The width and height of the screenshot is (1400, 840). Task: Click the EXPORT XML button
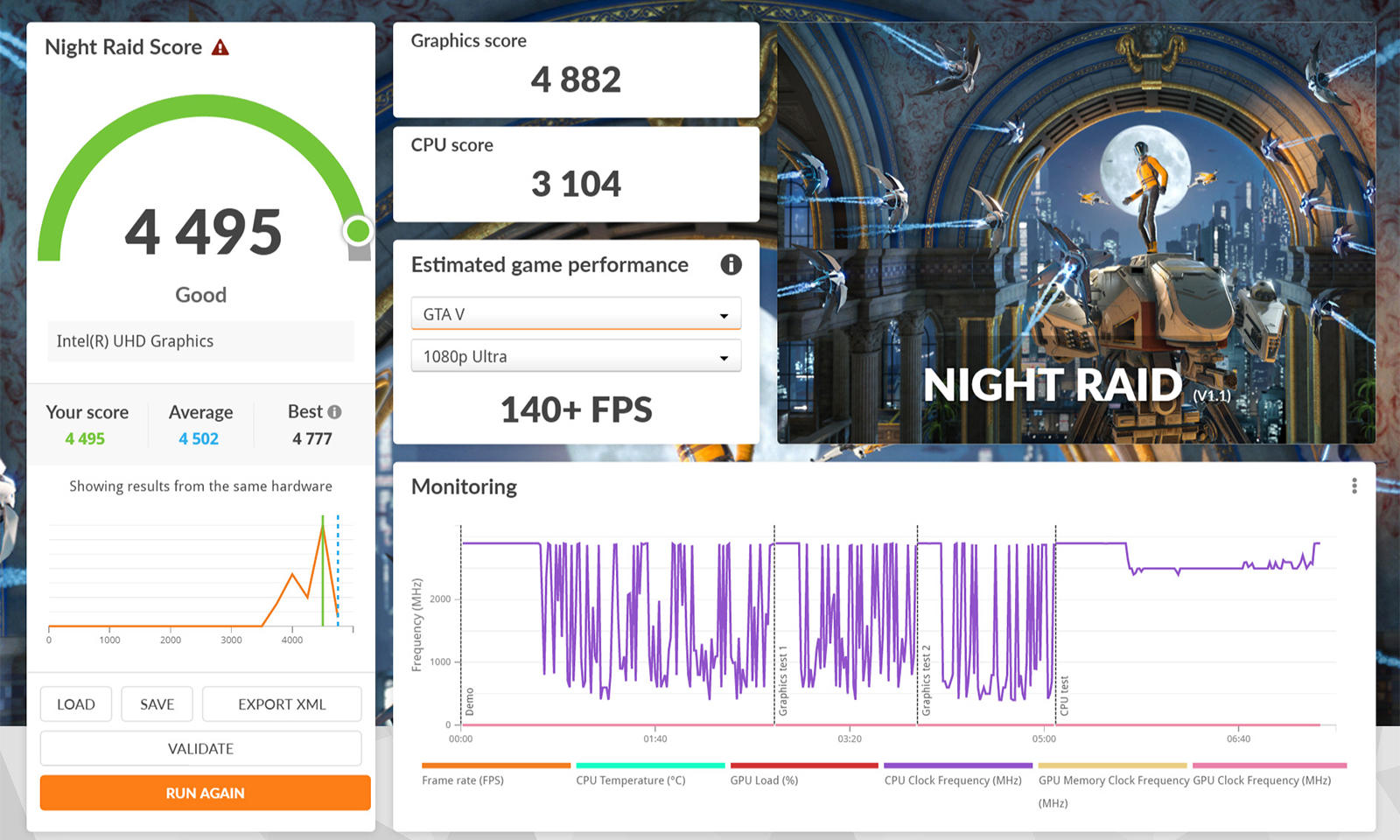point(282,704)
